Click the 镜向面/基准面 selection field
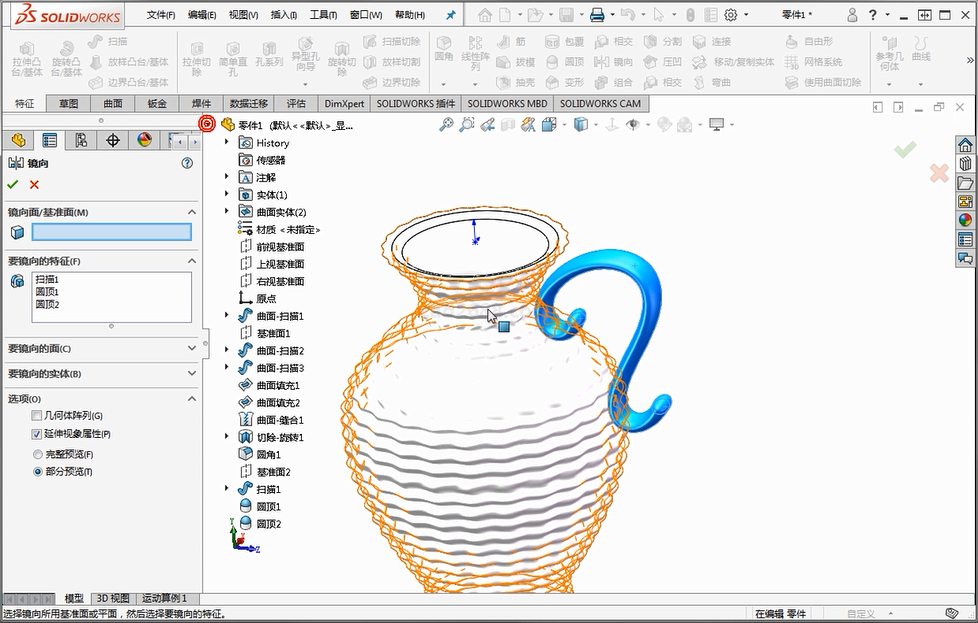 coord(111,232)
